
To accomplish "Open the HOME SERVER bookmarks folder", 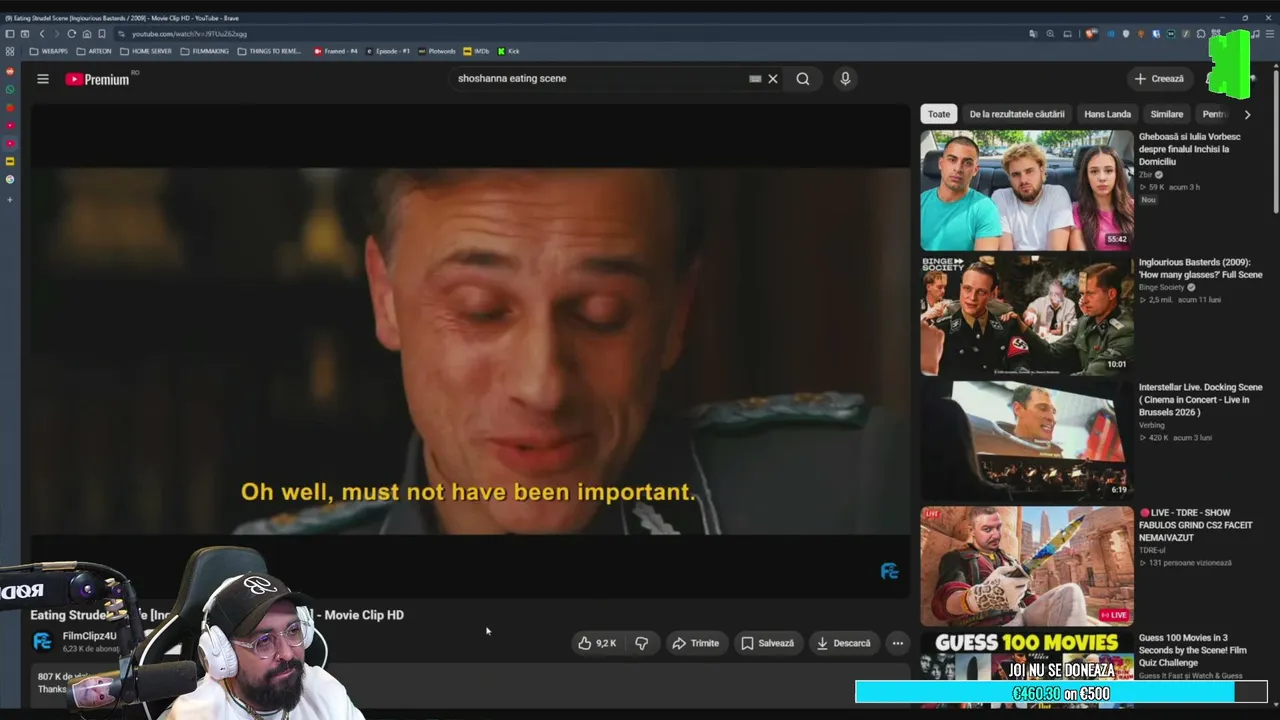I will [x=146, y=51].
